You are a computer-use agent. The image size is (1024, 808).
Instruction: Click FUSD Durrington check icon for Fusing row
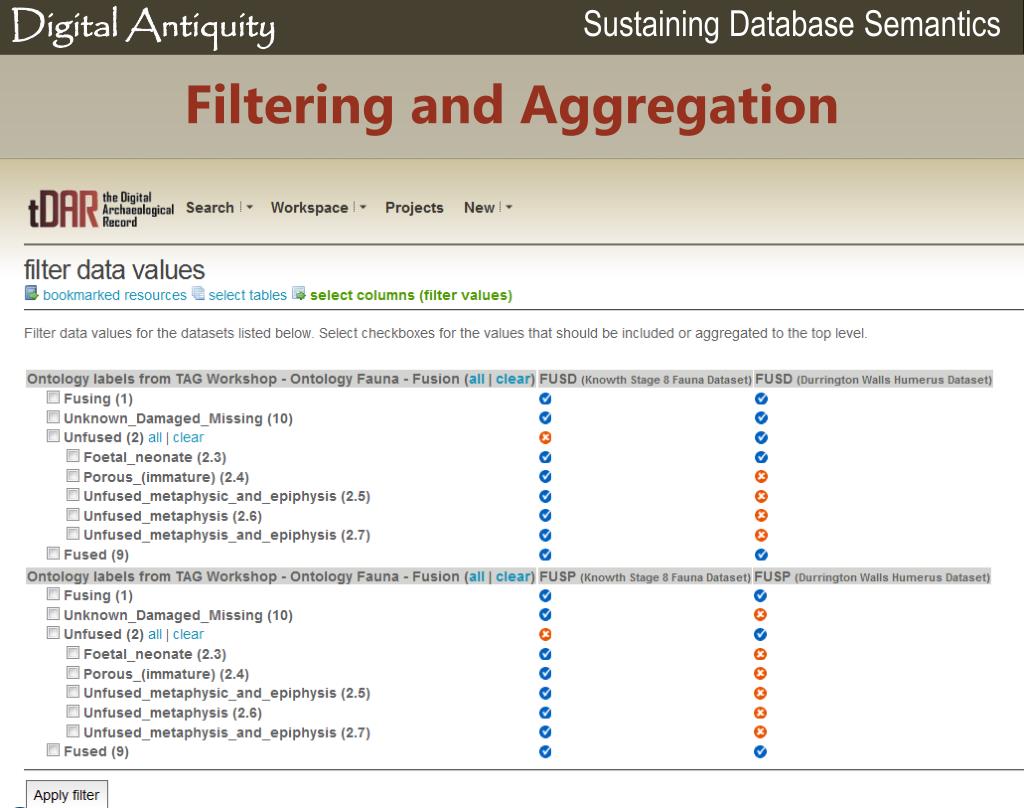761,398
